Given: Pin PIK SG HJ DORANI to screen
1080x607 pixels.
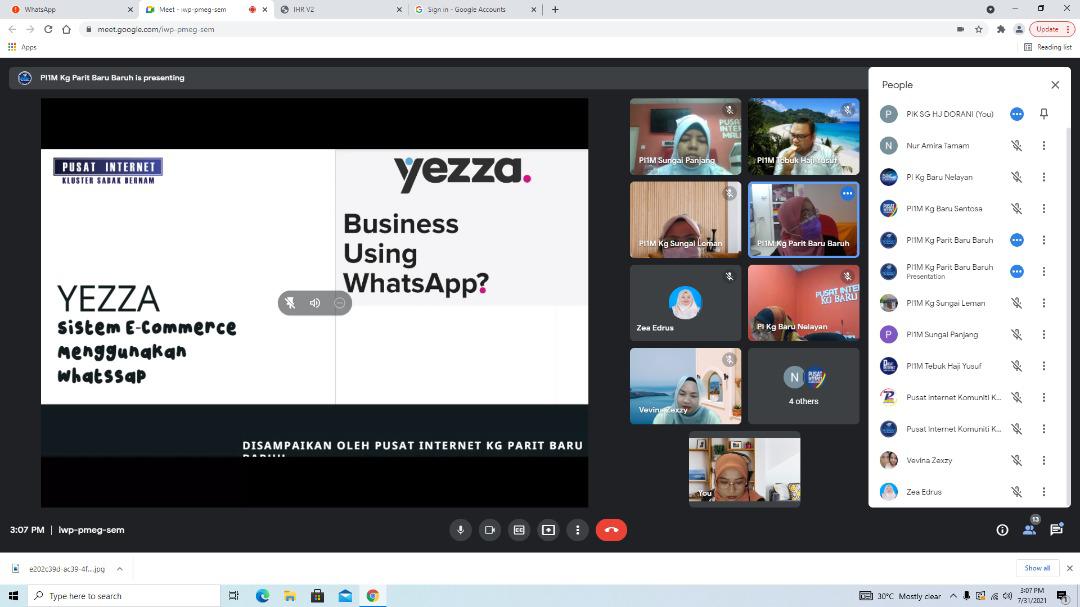Looking at the screenshot, I should (x=1044, y=114).
